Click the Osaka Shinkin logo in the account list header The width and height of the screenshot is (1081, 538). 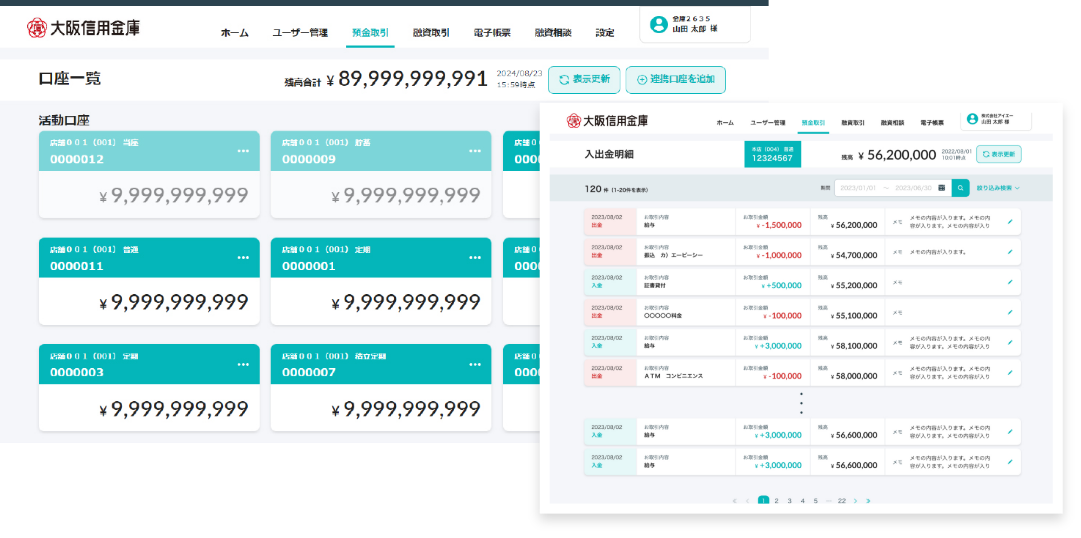click(x=84, y=28)
